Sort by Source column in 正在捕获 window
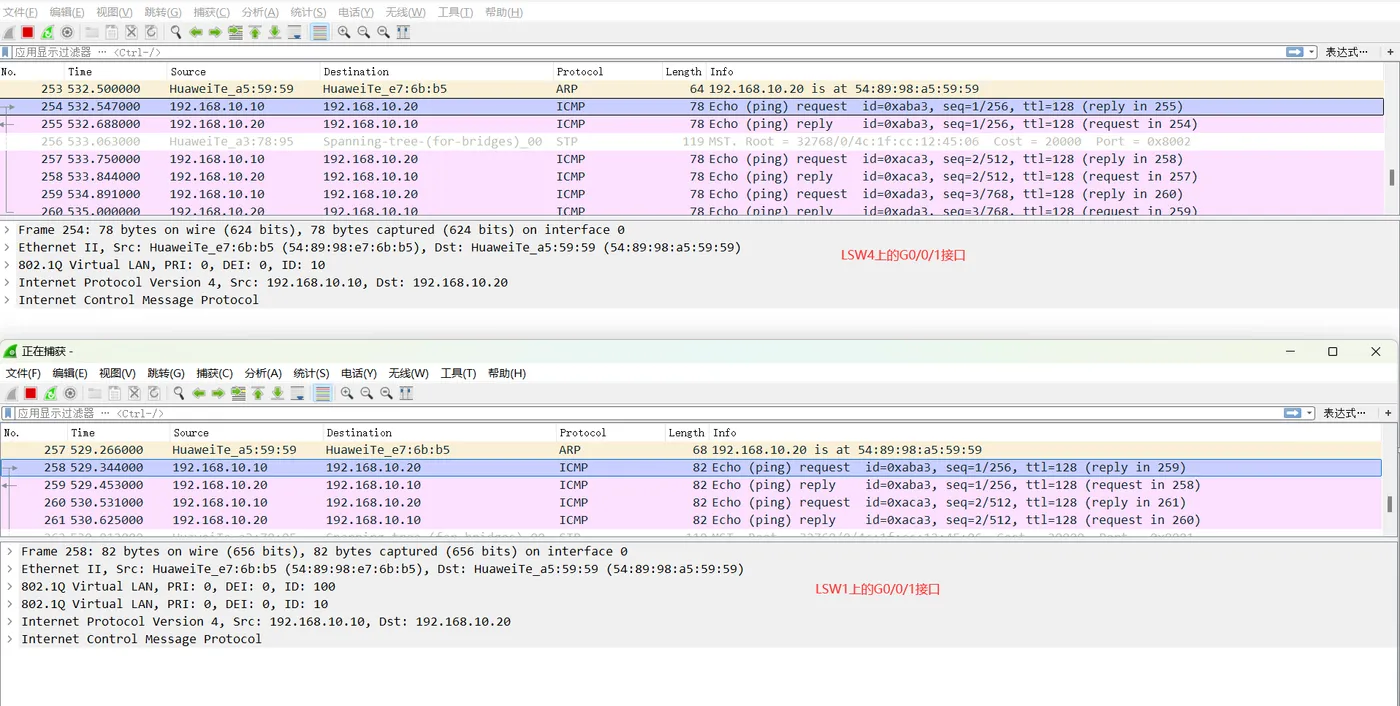 [244, 433]
